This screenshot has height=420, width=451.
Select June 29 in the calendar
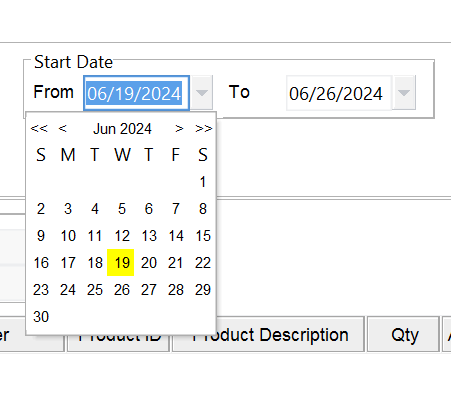203,290
